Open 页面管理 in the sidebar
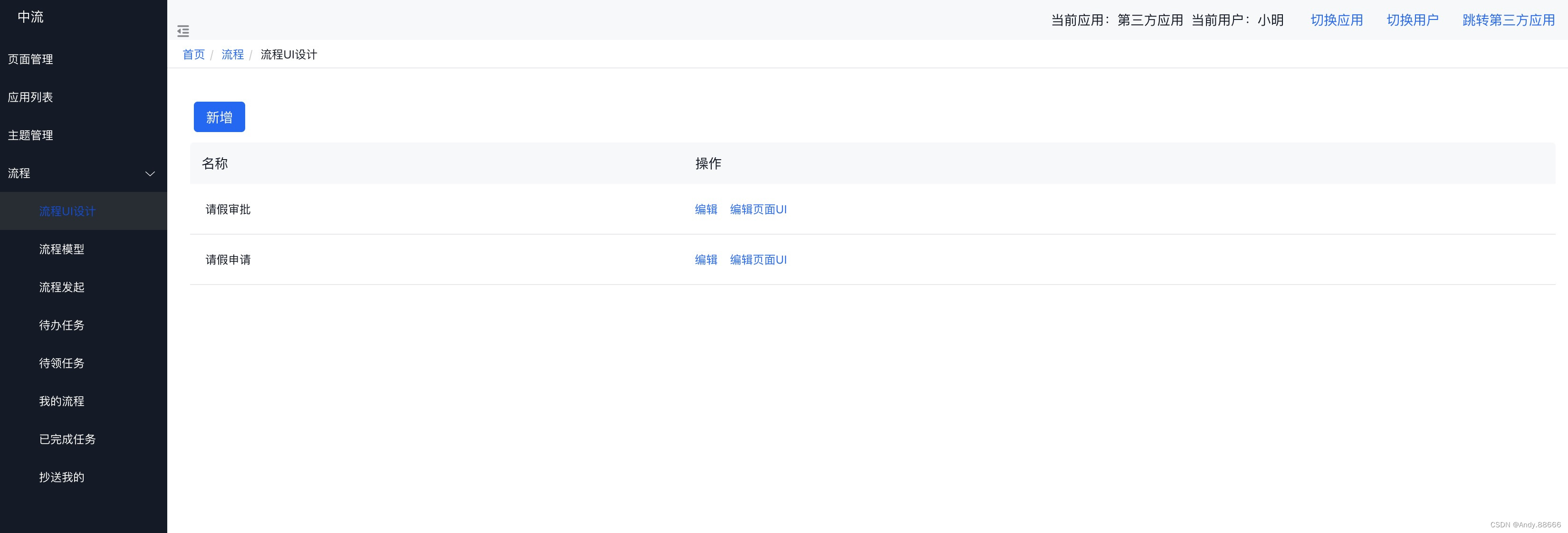Screen dimensions: 1568x533 (x=30, y=60)
